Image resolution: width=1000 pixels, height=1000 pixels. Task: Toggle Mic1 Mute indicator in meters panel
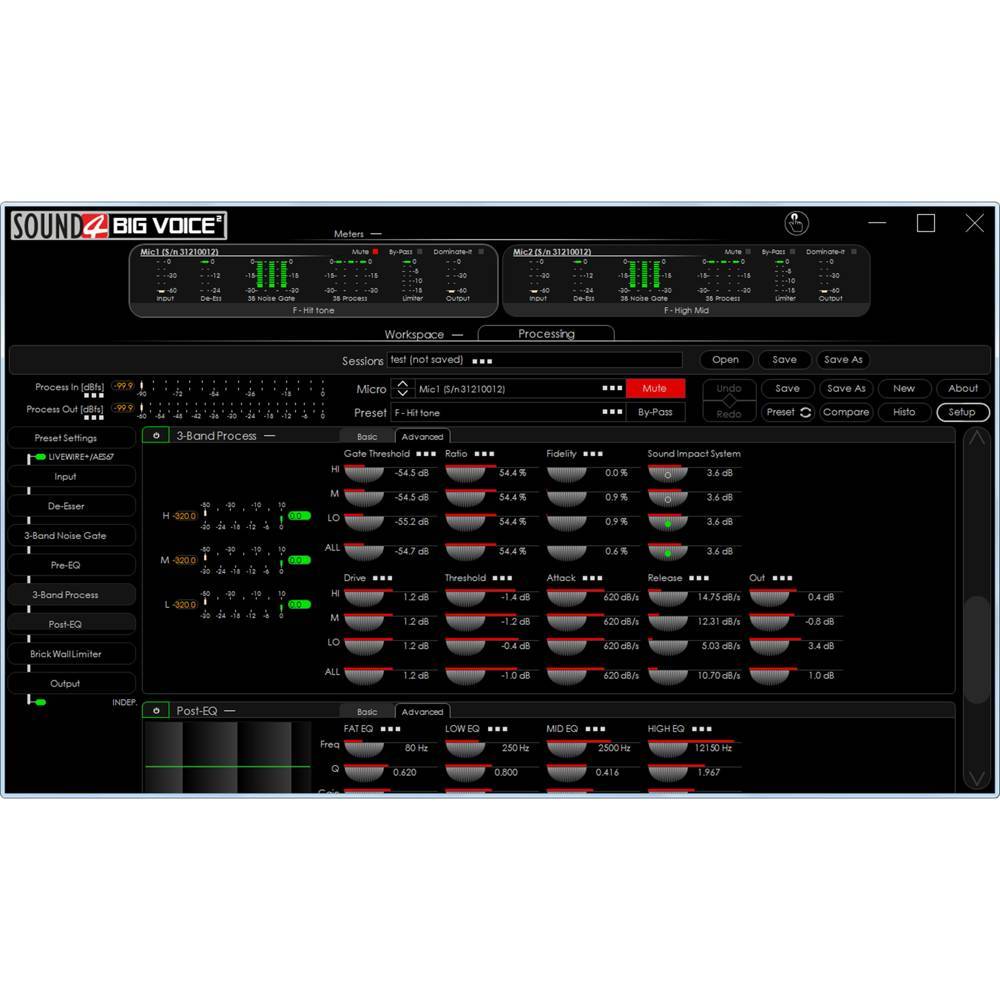pyautogui.click(x=376, y=252)
